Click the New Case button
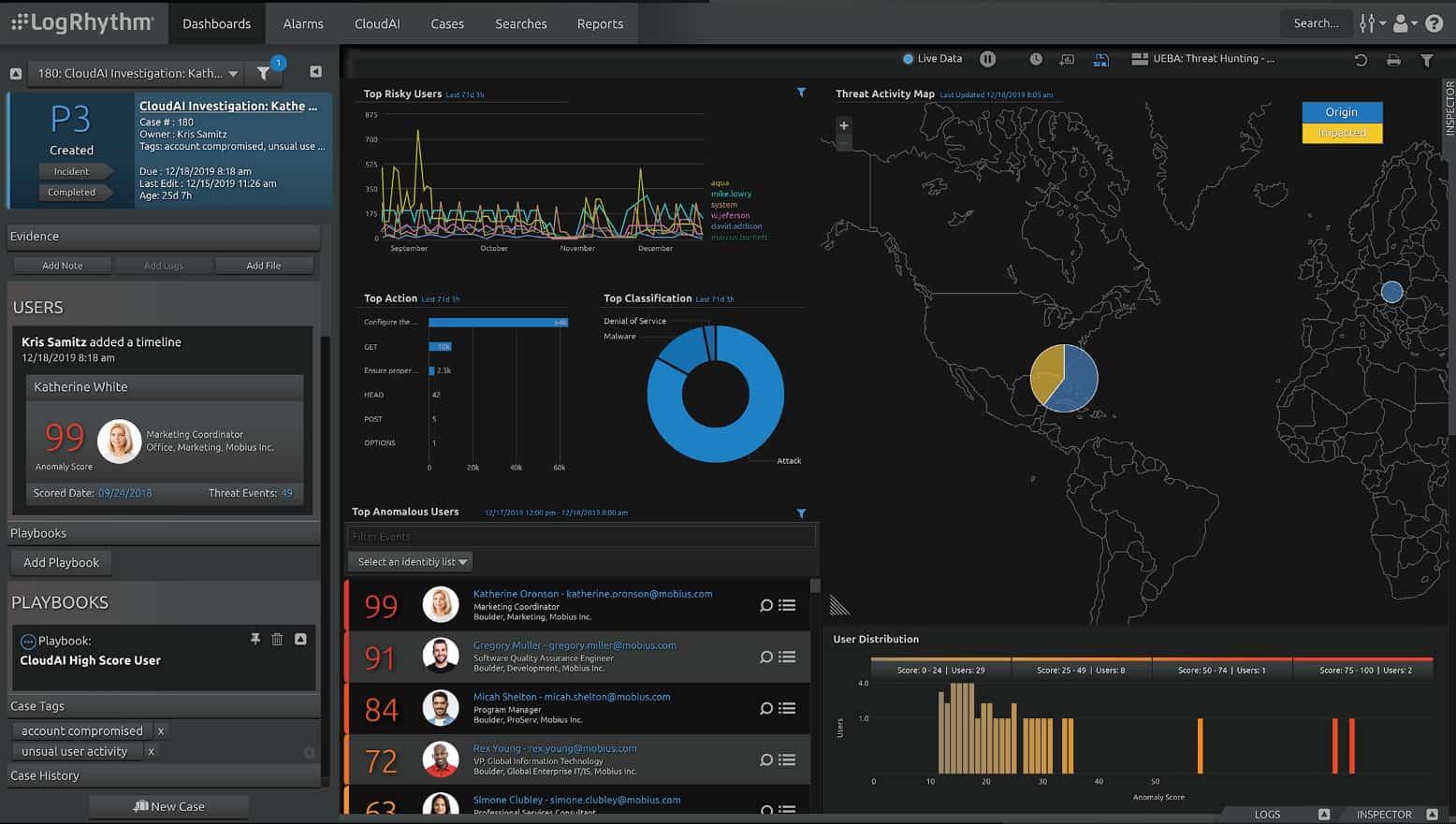Image resolution: width=1456 pixels, height=824 pixels. click(167, 805)
